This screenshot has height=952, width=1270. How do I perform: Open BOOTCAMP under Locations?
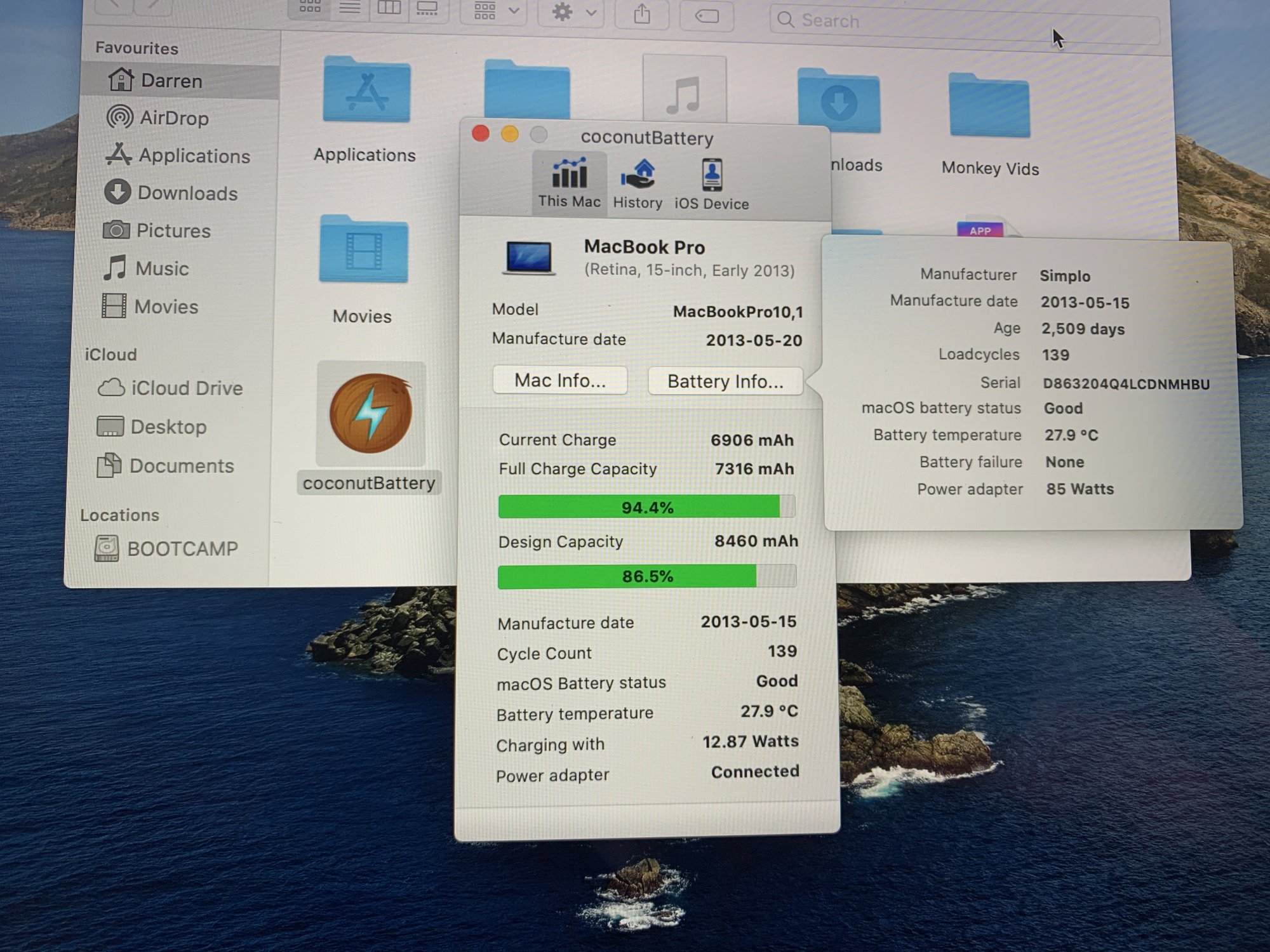(181, 548)
